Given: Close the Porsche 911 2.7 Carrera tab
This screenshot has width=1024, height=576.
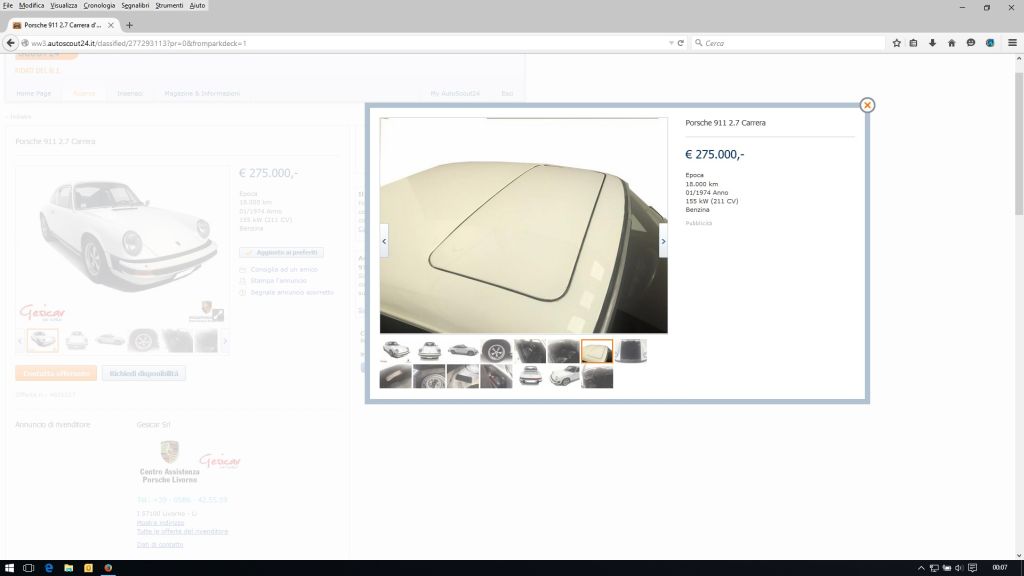Looking at the screenshot, I should tap(110, 25).
